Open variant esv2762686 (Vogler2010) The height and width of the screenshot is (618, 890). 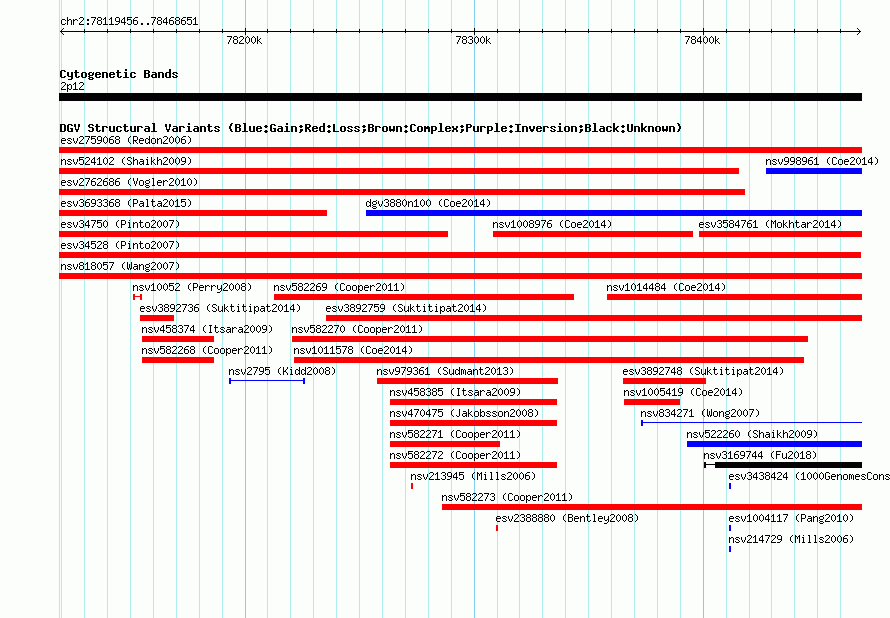point(129,182)
